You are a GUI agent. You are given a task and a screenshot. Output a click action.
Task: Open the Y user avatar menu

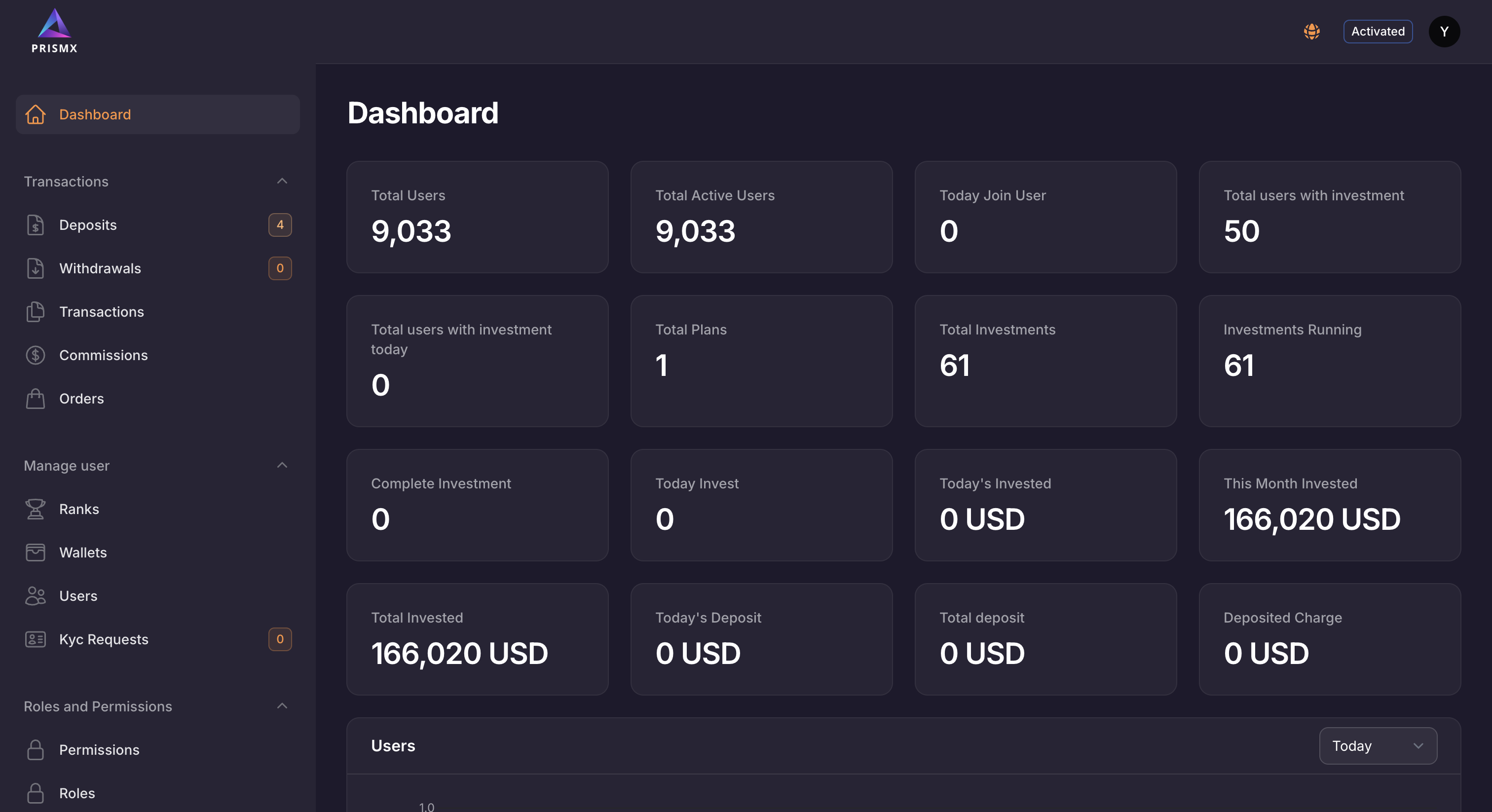pyautogui.click(x=1444, y=31)
